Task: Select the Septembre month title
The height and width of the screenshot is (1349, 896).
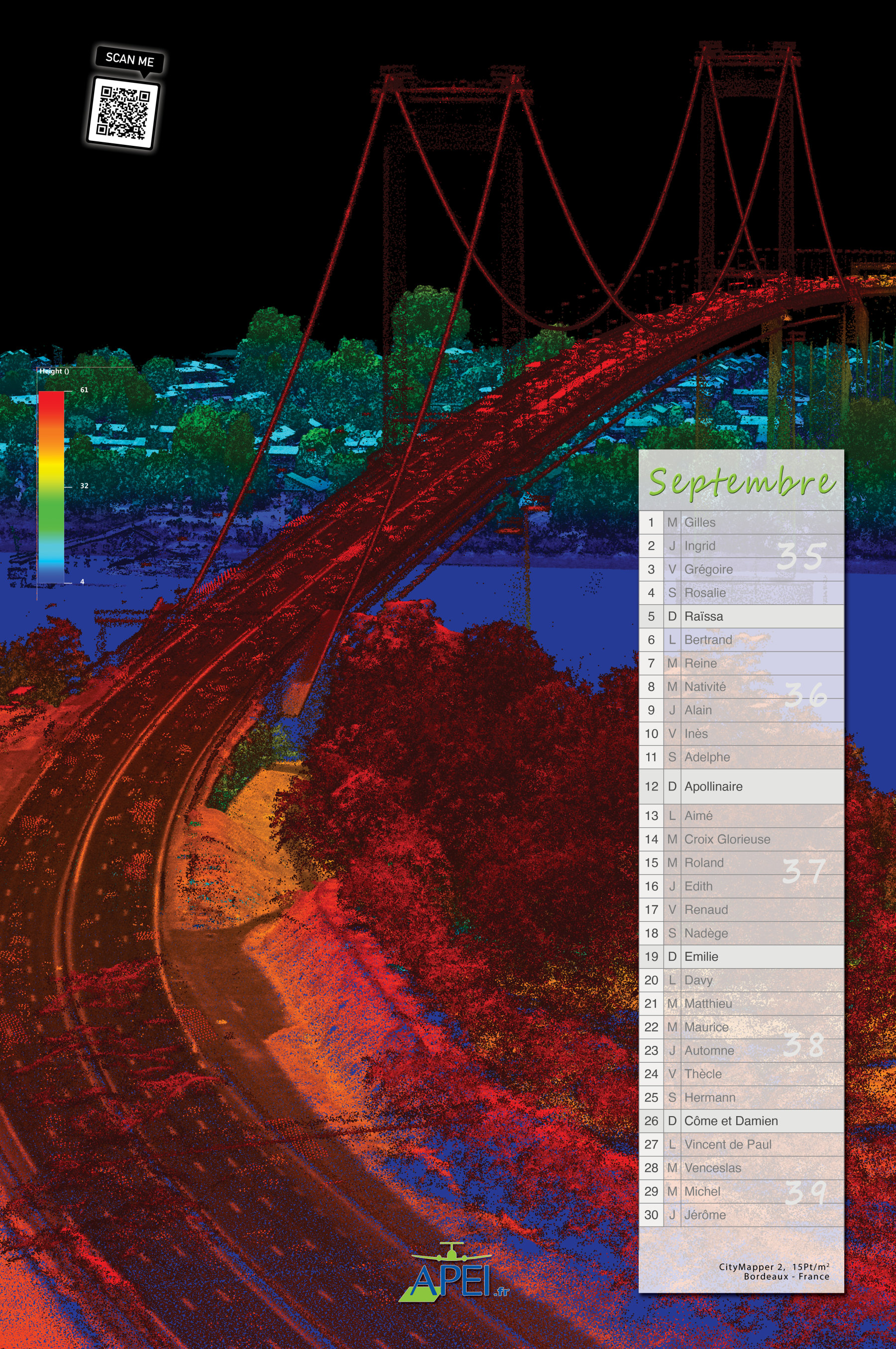Action: click(x=741, y=482)
